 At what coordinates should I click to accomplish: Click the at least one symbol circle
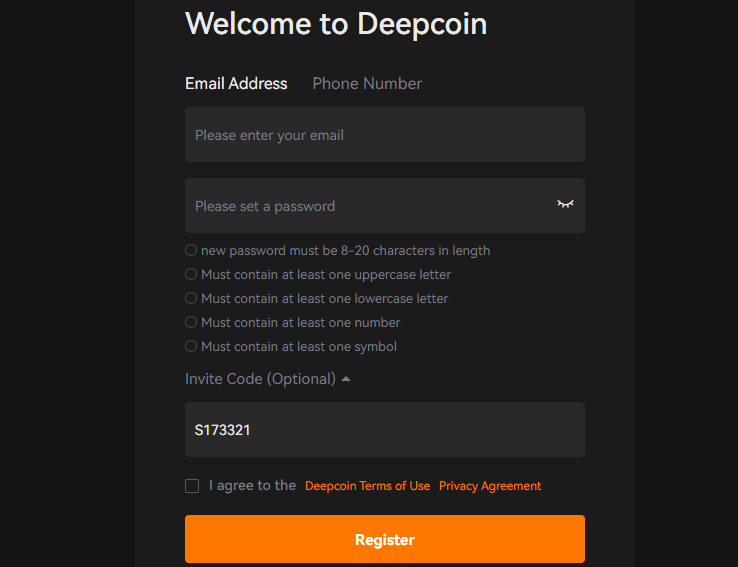tap(191, 346)
